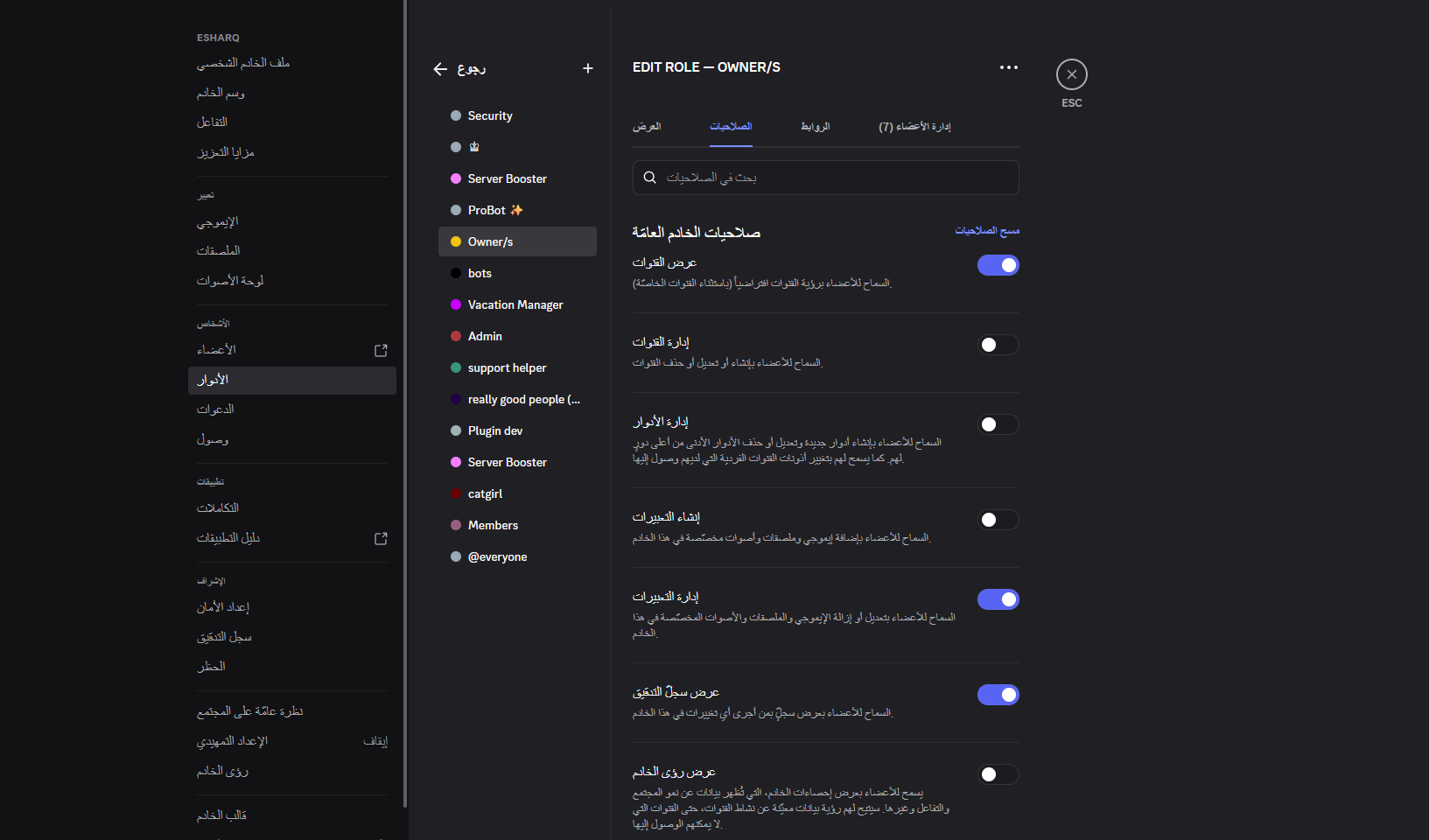Click the مسح الصلاحيات link
This screenshot has width=1429, height=840.
point(987,231)
